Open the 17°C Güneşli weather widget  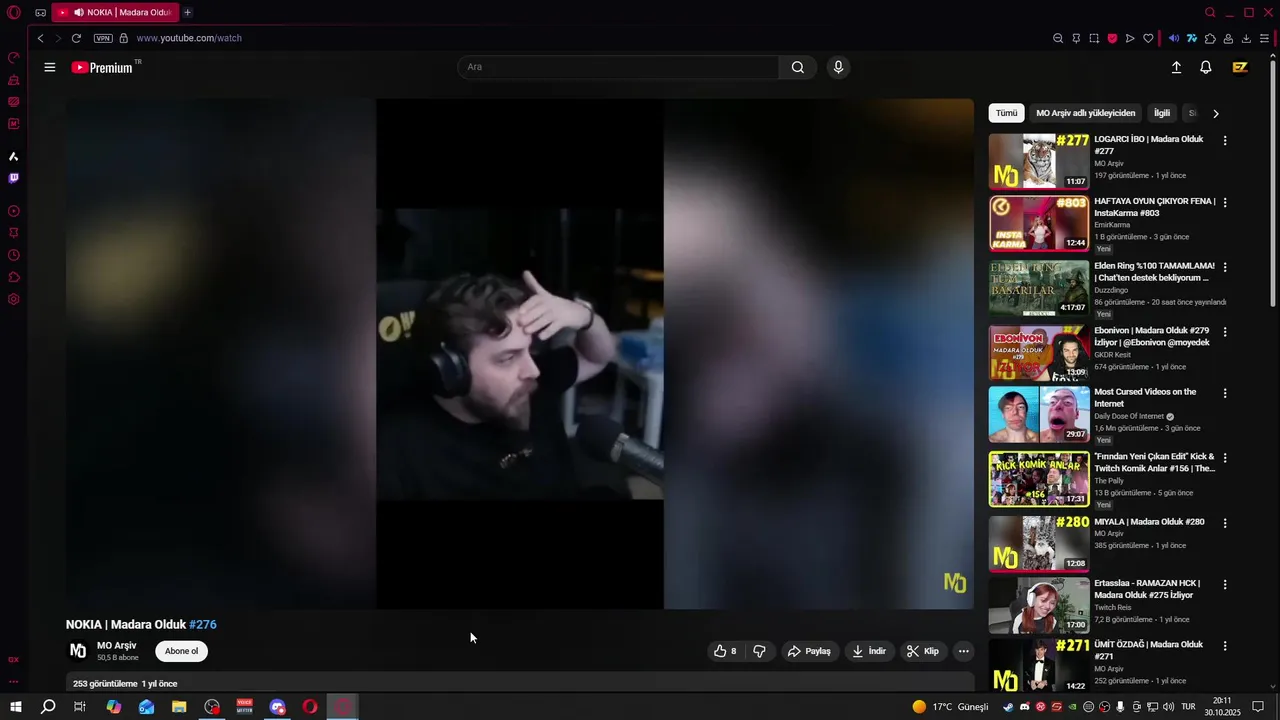click(950, 707)
